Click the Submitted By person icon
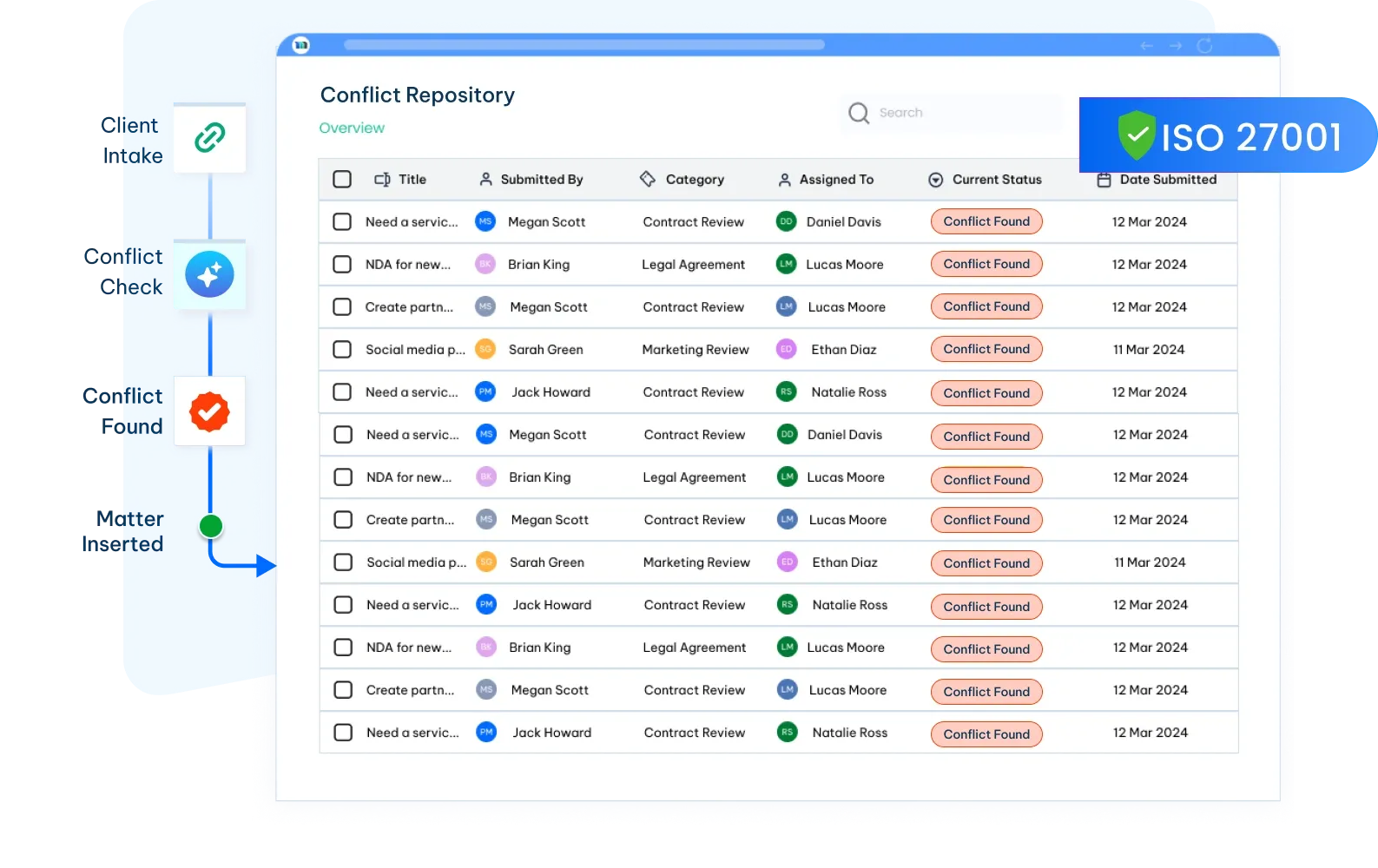The height and width of the screenshot is (868, 1378). (x=486, y=180)
